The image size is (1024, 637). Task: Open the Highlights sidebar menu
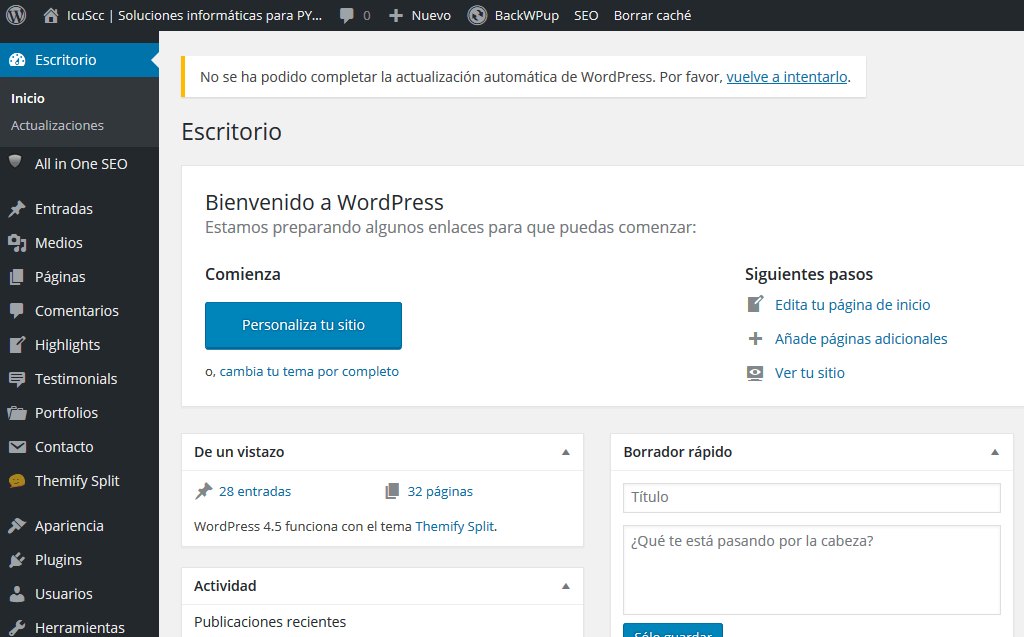pyautogui.click(x=80, y=345)
